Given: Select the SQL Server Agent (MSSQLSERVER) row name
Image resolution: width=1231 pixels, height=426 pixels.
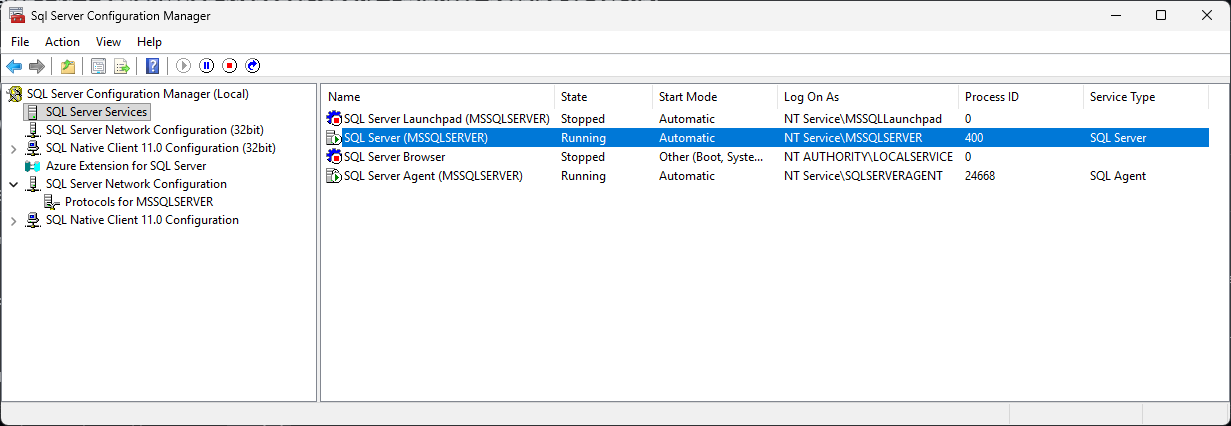Looking at the screenshot, I should pos(433,176).
